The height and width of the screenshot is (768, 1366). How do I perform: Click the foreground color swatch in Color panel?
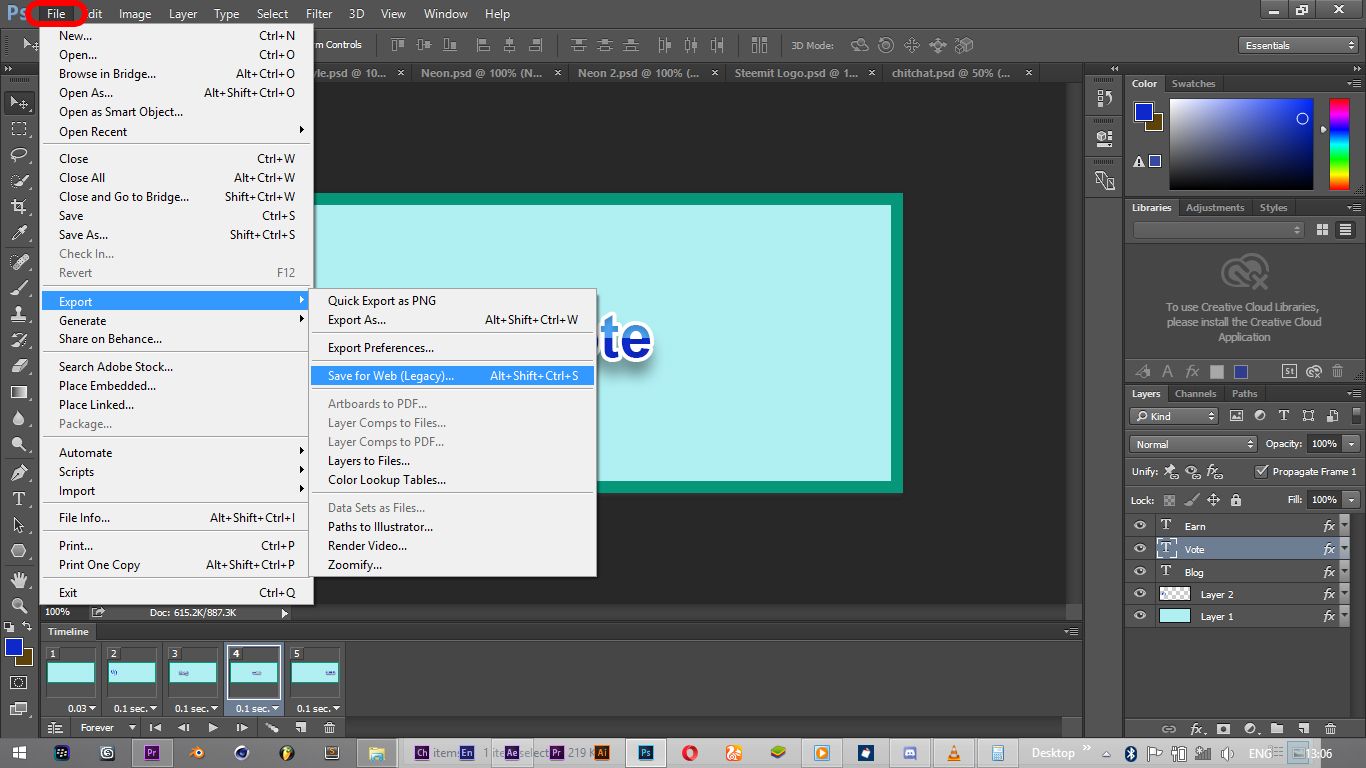(x=1143, y=112)
